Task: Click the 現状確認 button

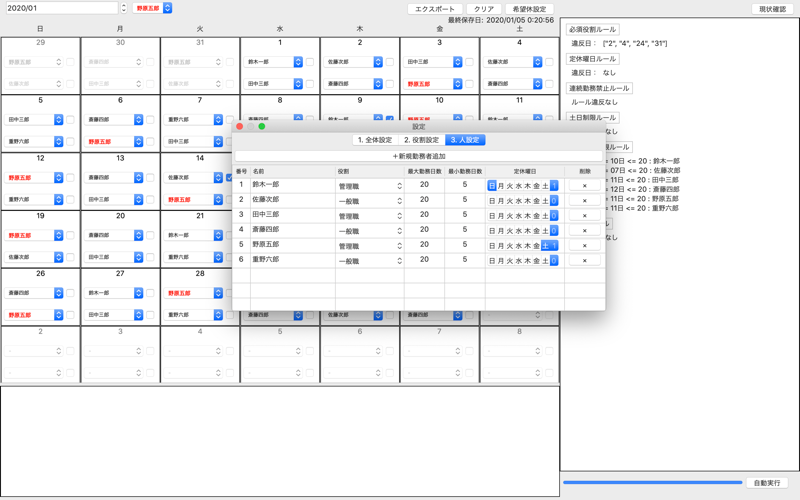Action: coord(772,9)
